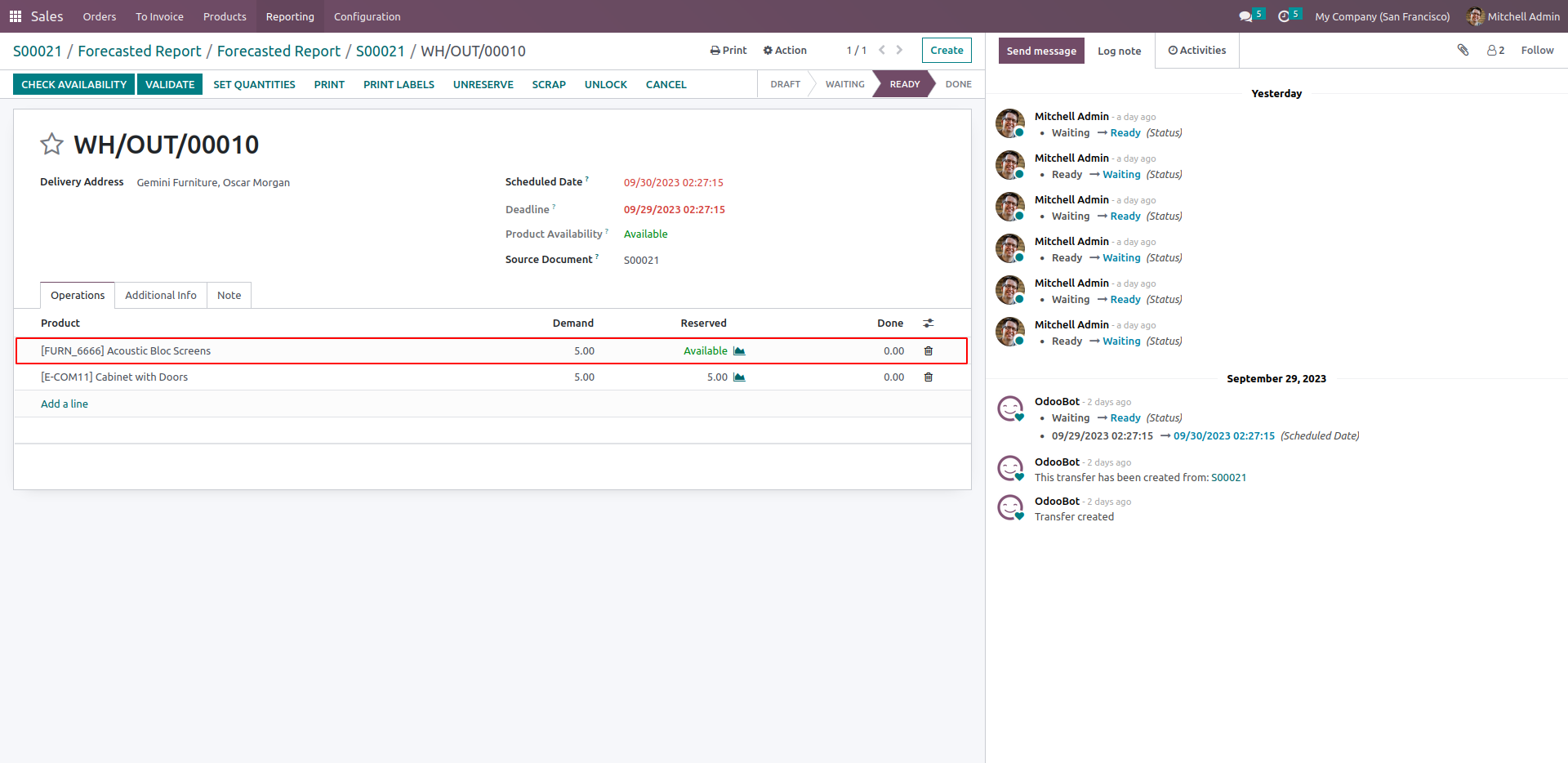
Task: Delete the Cabinet with Doors line
Action: click(929, 377)
